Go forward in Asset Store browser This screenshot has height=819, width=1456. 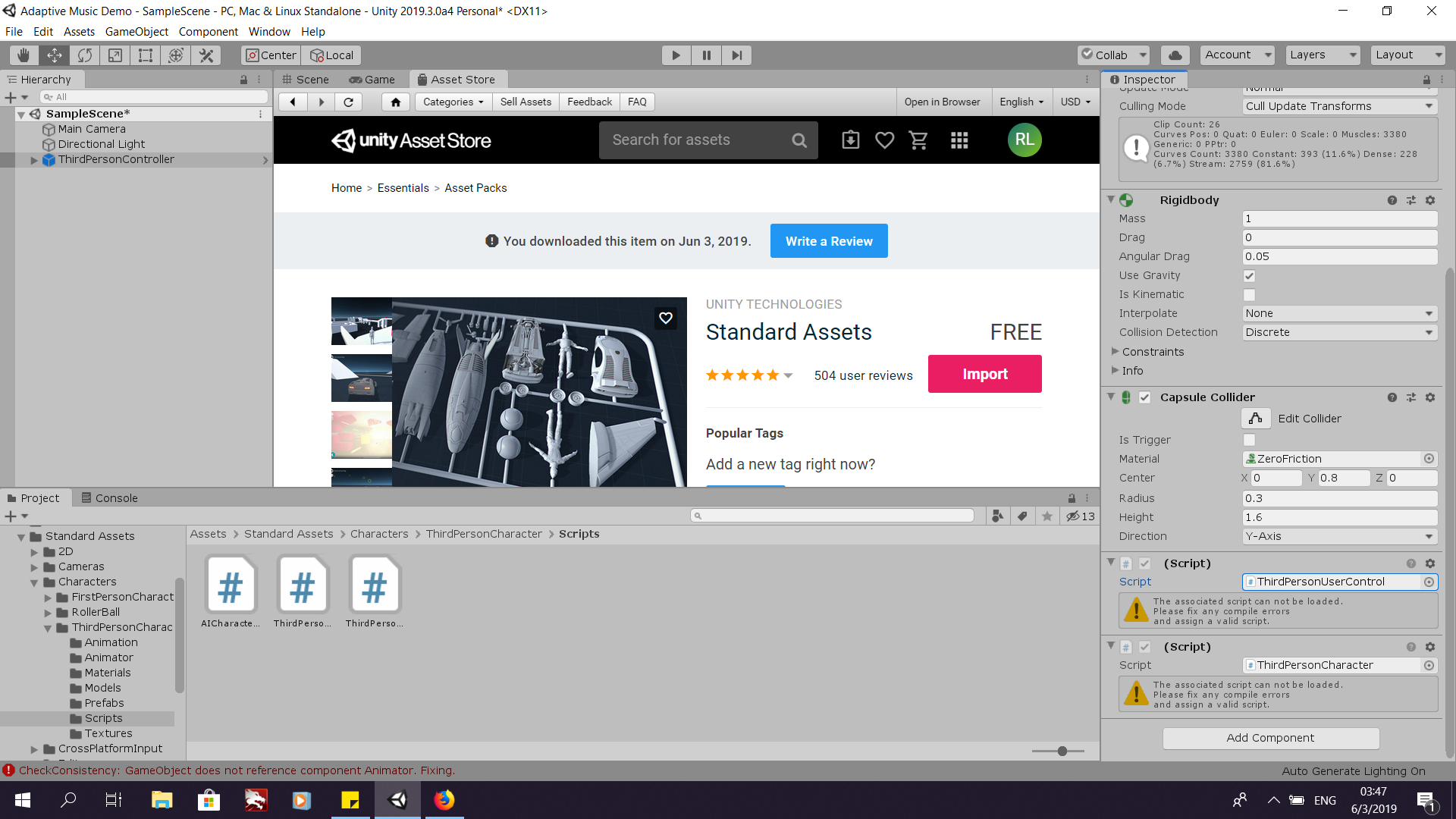click(321, 102)
